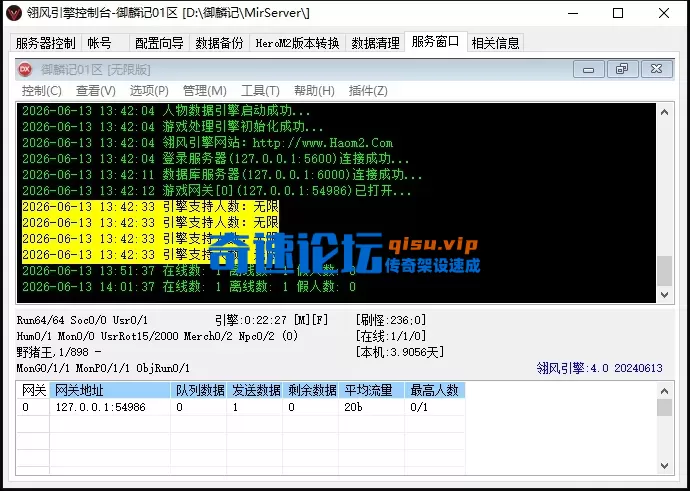The image size is (690, 491).
Task: Click the Run64/64 Soc0/0 Usr0/1 status line
Action: 82,320
